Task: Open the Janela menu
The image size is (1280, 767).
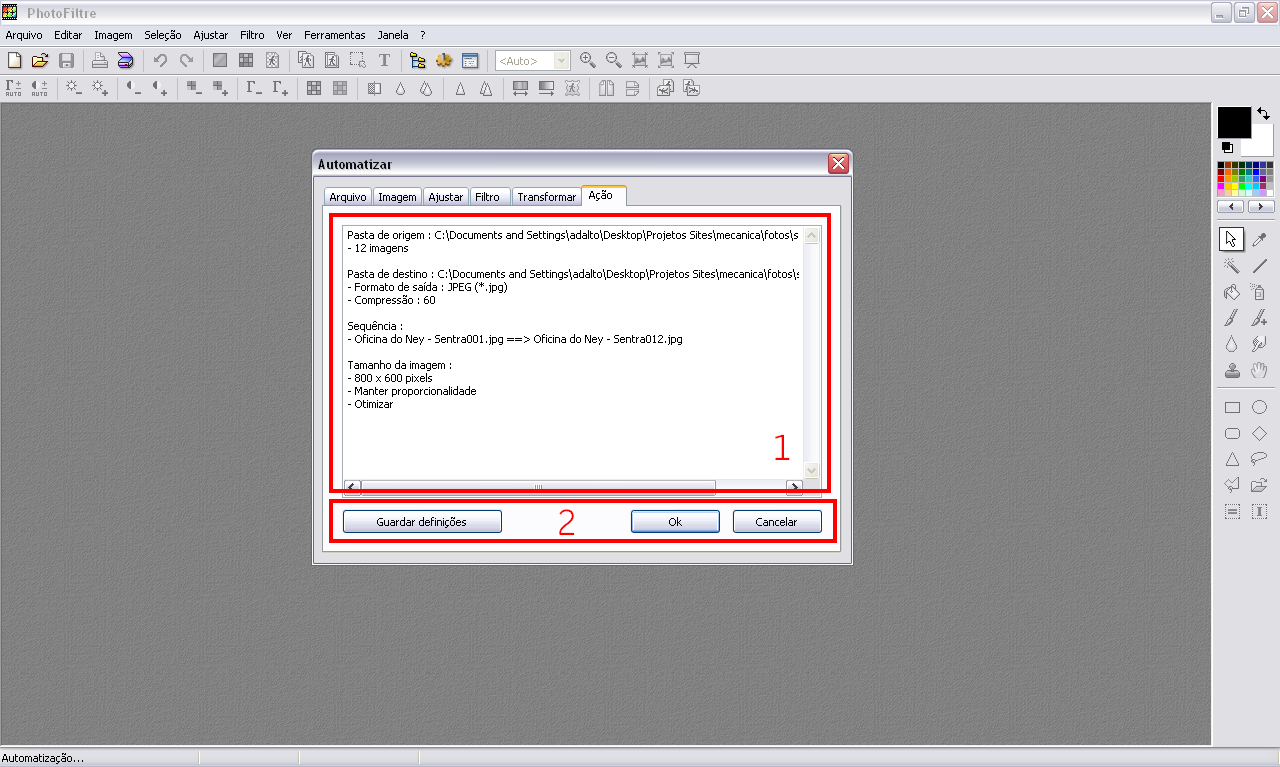Action: pyautogui.click(x=393, y=35)
